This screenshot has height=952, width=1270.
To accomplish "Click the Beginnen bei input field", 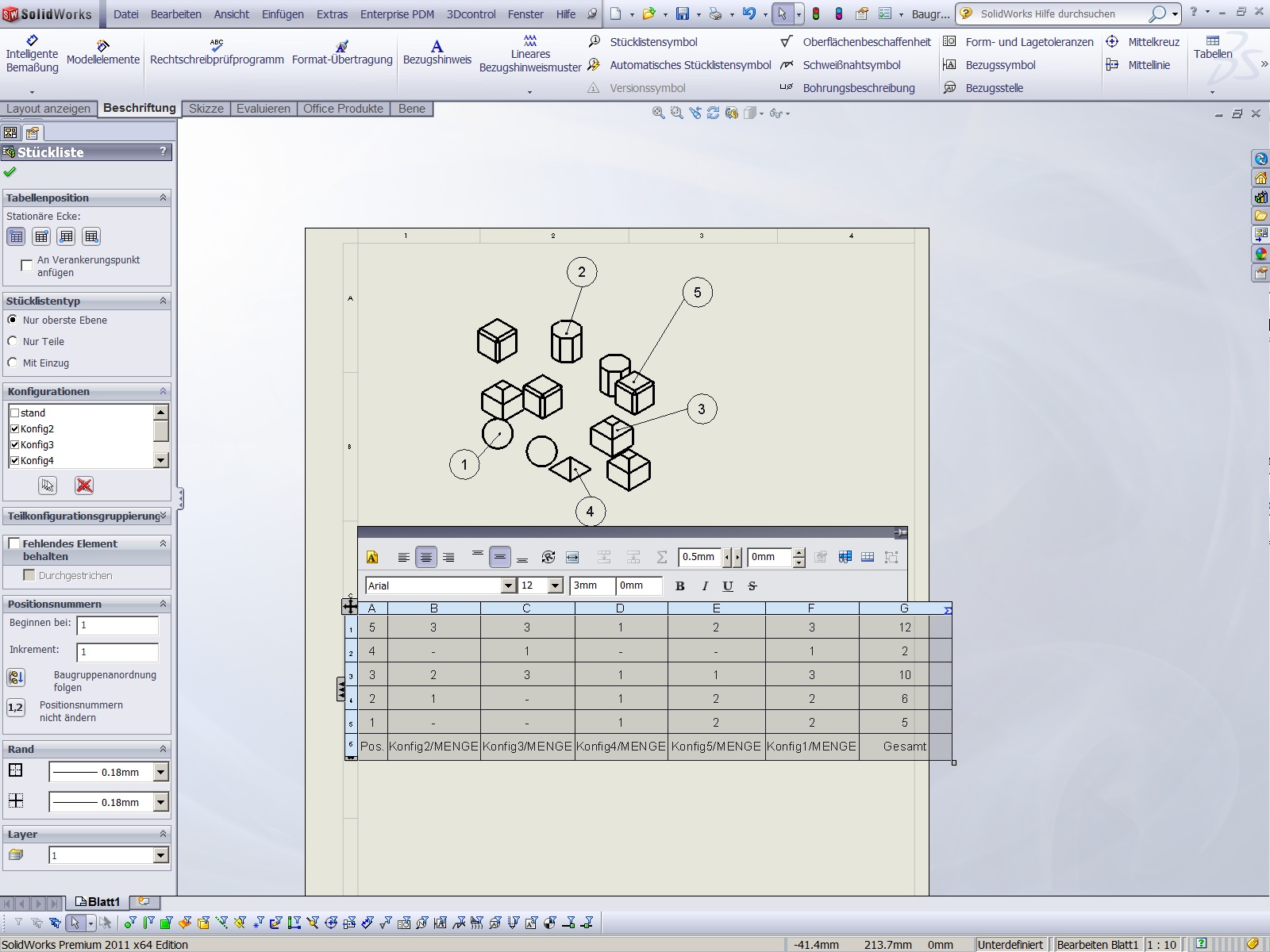I will pyautogui.click(x=117, y=625).
